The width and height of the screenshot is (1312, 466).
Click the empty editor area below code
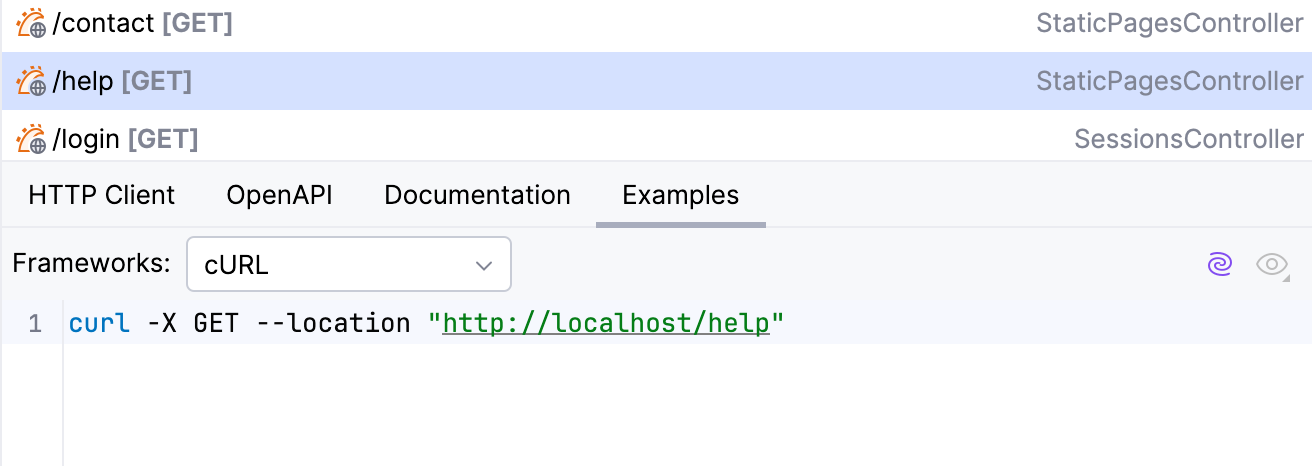point(600,410)
